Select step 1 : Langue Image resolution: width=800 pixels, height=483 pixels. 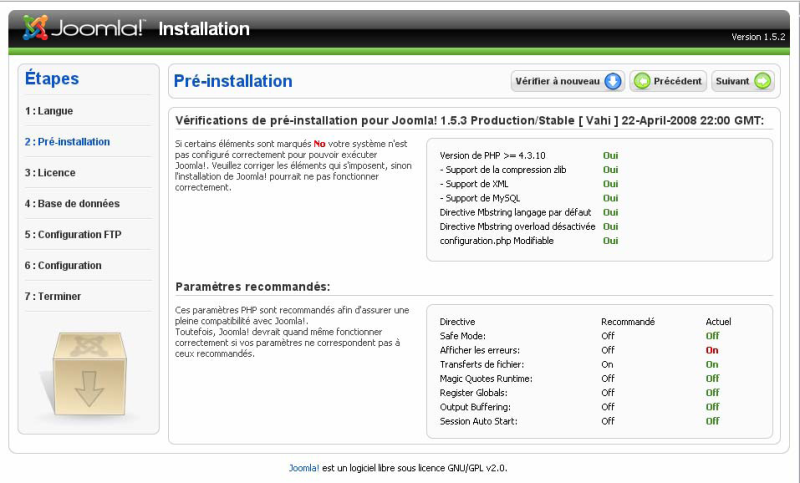49,111
